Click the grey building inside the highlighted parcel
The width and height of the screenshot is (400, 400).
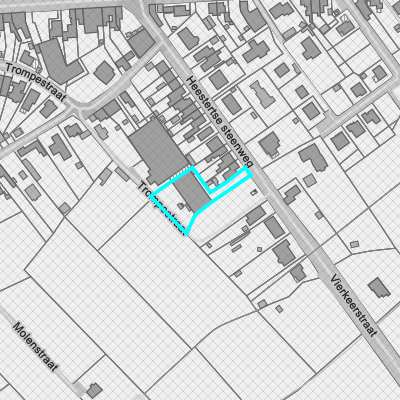tap(193, 192)
